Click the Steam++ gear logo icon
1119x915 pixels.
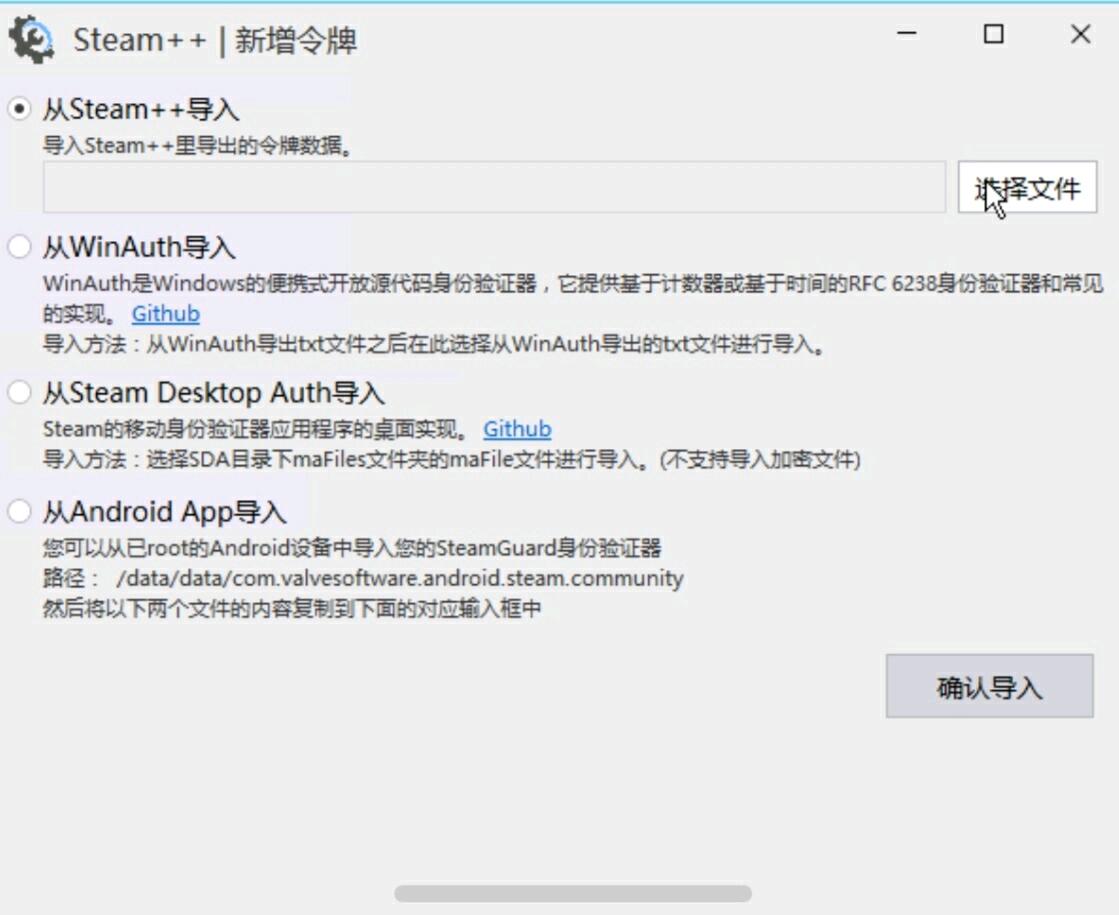pyautogui.click(x=31, y=40)
